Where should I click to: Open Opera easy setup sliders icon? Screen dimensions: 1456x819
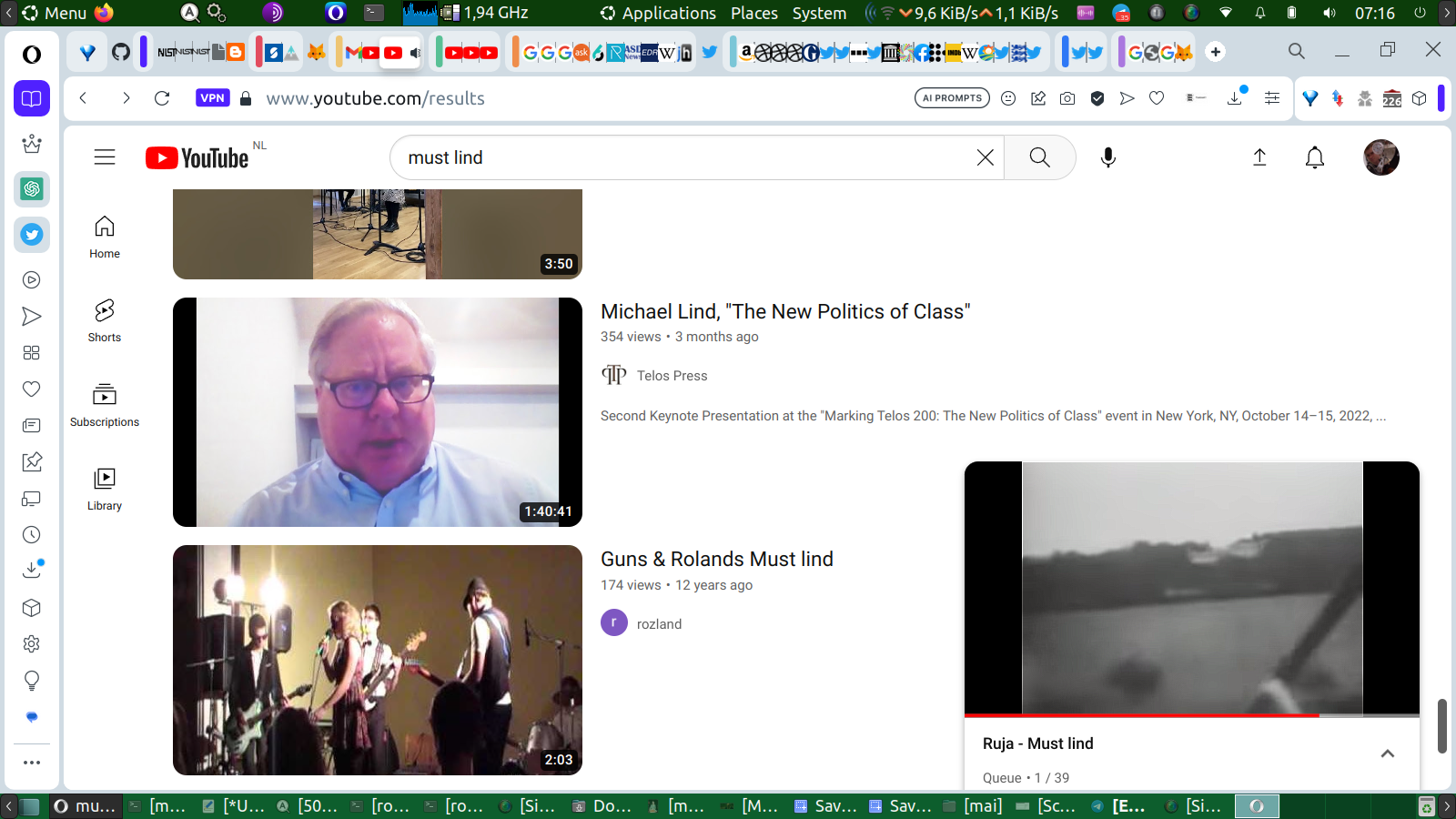pyautogui.click(x=1272, y=98)
